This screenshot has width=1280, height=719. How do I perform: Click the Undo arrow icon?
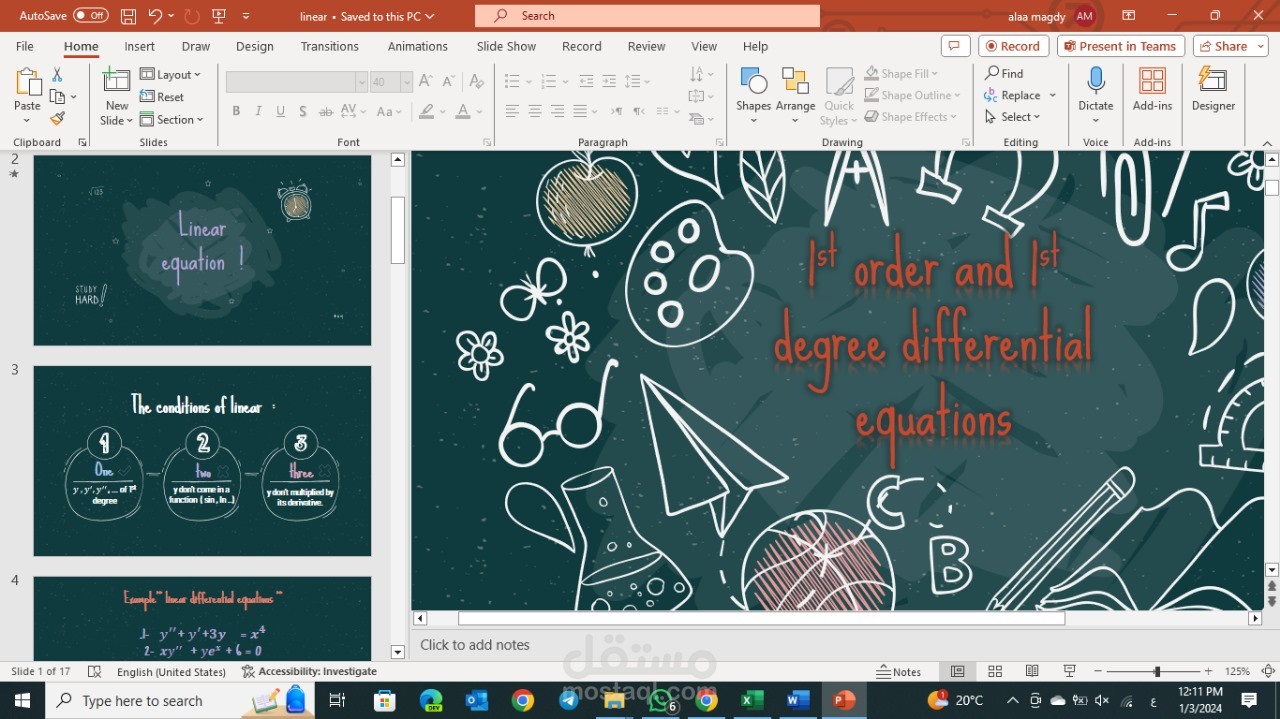tap(155, 16)
